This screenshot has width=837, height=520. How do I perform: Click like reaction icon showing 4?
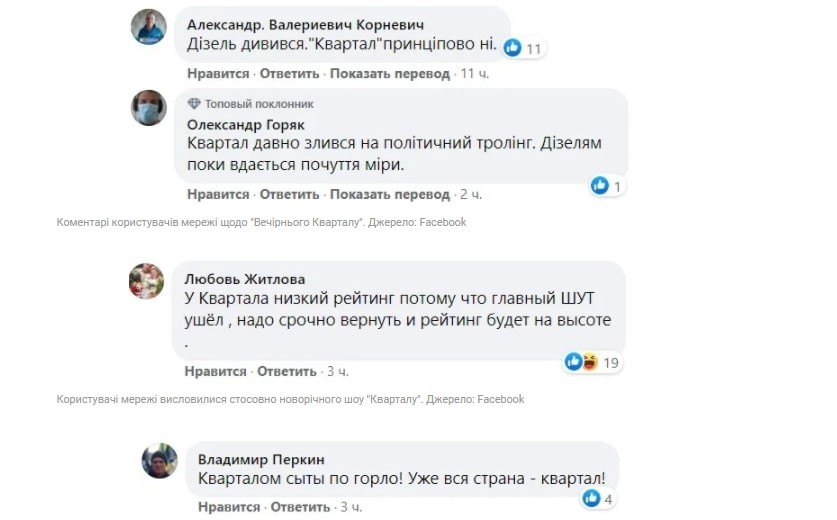pyautogui.click(x=592, y=497)
